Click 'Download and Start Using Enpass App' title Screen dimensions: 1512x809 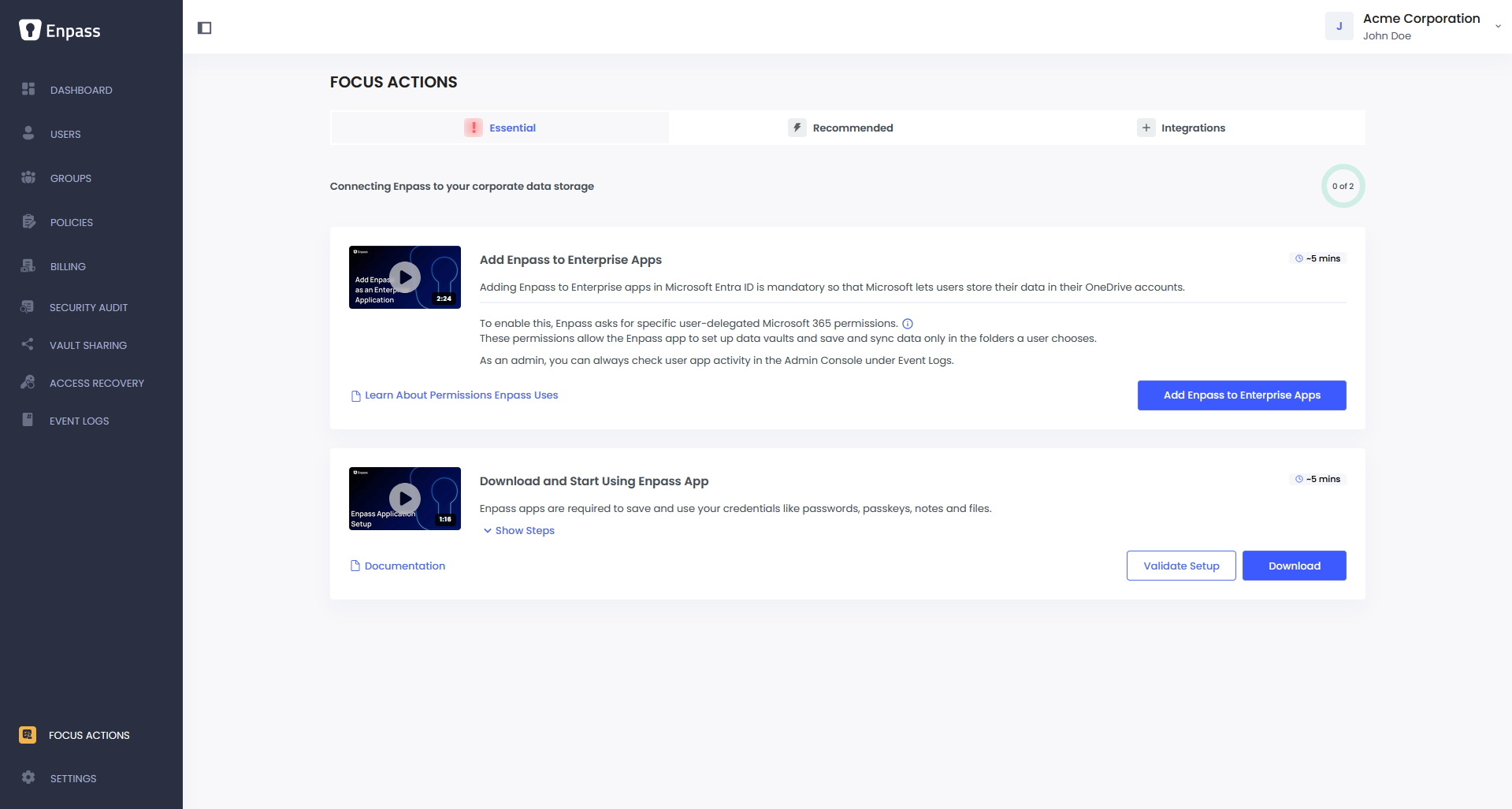(594, 481)
